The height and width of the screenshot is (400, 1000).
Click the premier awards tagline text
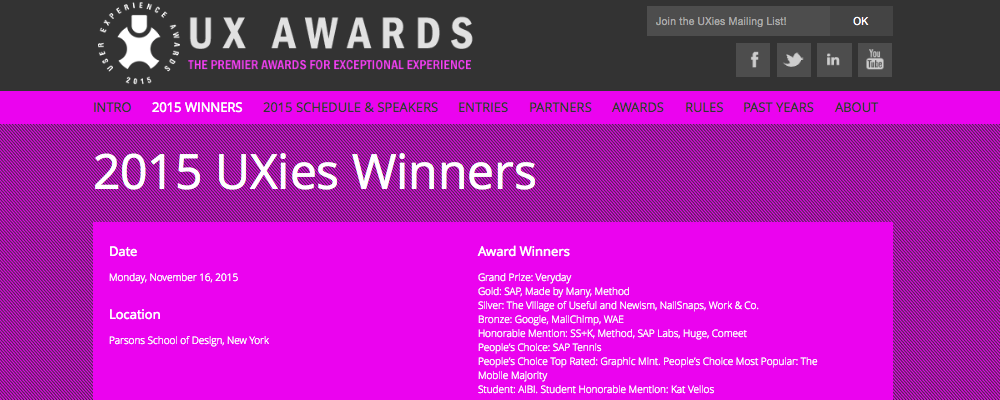click(329, 66)
